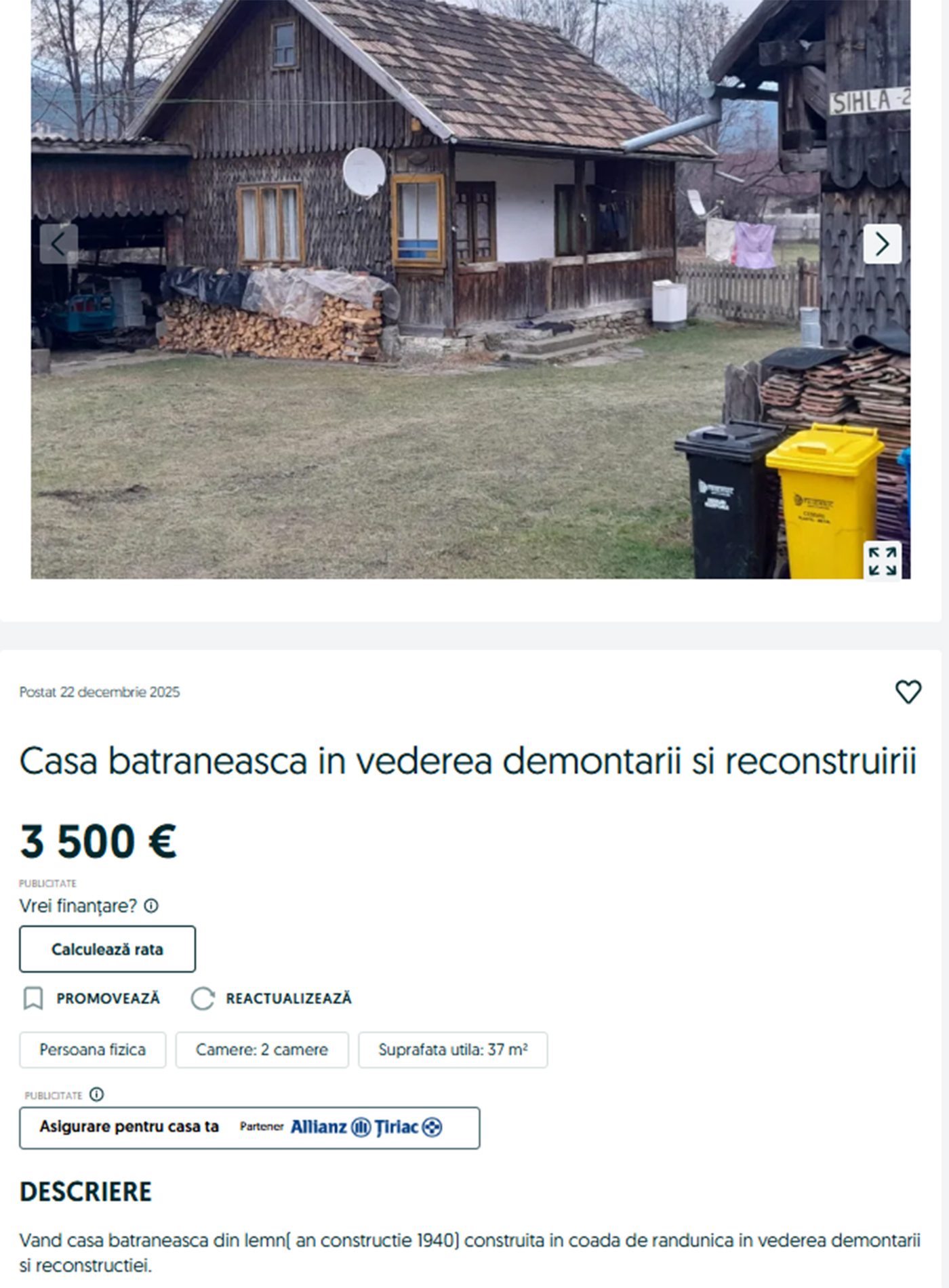Click the 3 500 € price
The height and width of the screenshot is (1288, 949).
(x=98, y=841)
